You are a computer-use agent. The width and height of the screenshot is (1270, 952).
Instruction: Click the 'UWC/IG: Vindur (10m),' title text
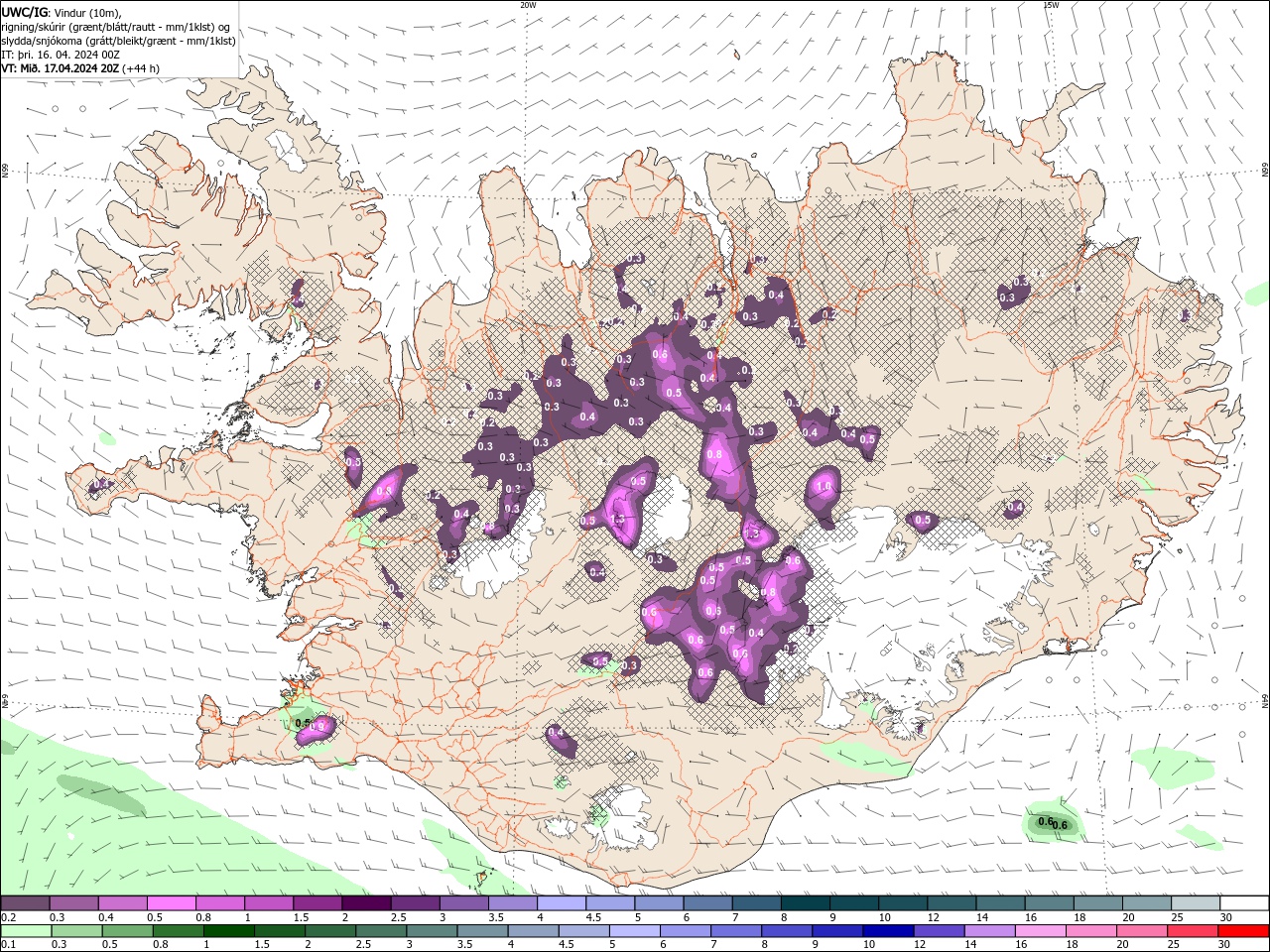[x=62, y=12]
